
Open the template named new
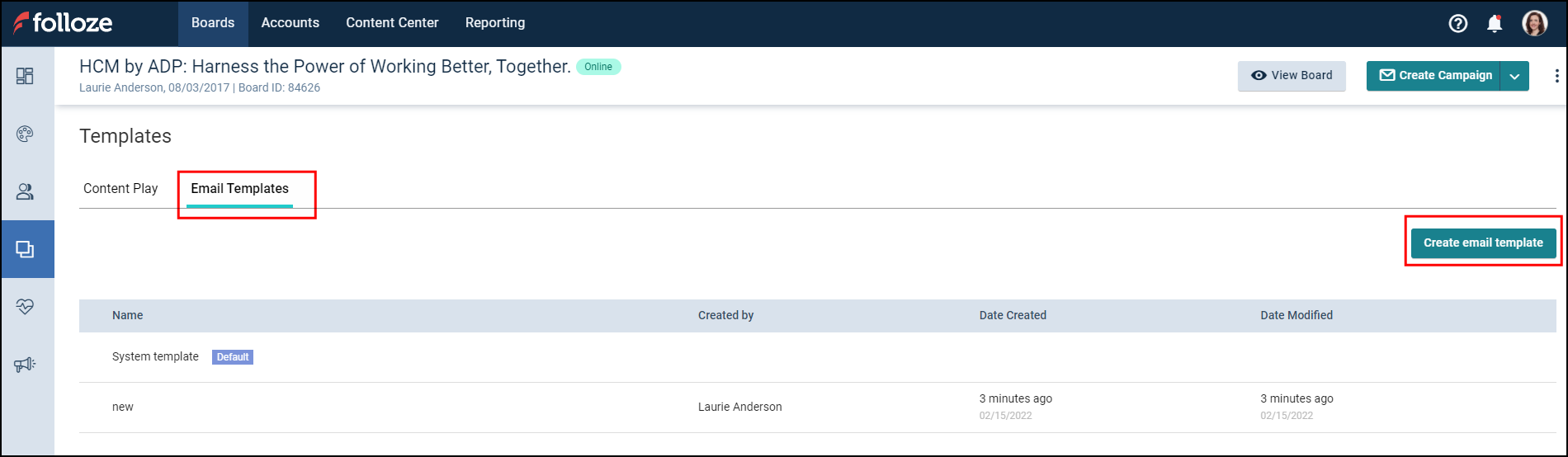123,407
